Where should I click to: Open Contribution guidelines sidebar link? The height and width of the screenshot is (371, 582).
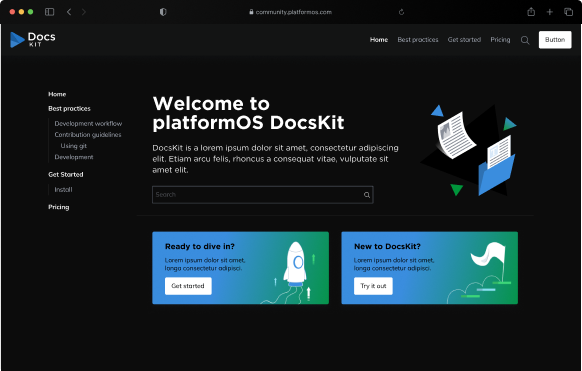pyautogui.click(x=88, y=135)
